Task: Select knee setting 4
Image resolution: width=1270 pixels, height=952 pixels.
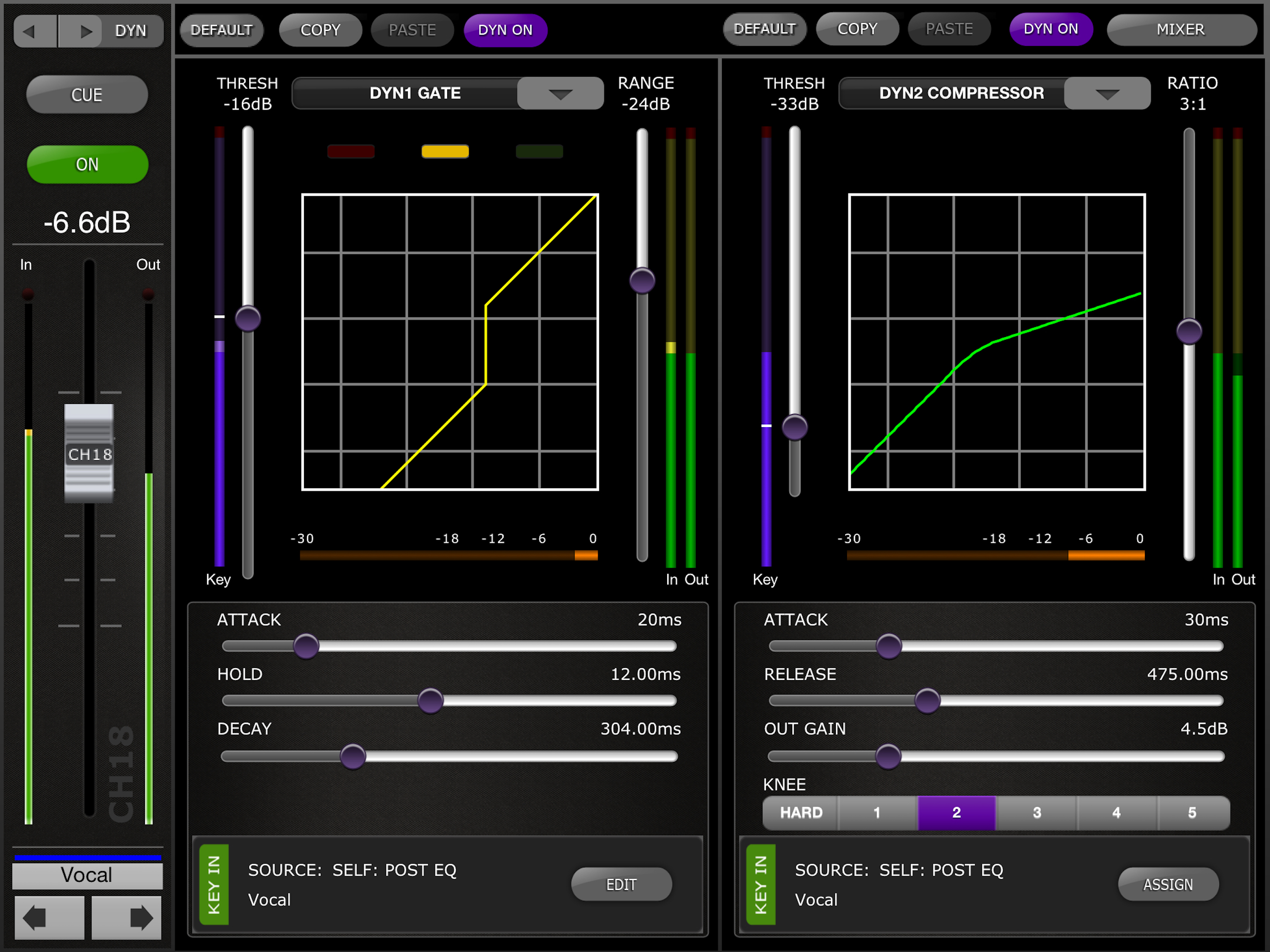Action: tap(1116, 813)
